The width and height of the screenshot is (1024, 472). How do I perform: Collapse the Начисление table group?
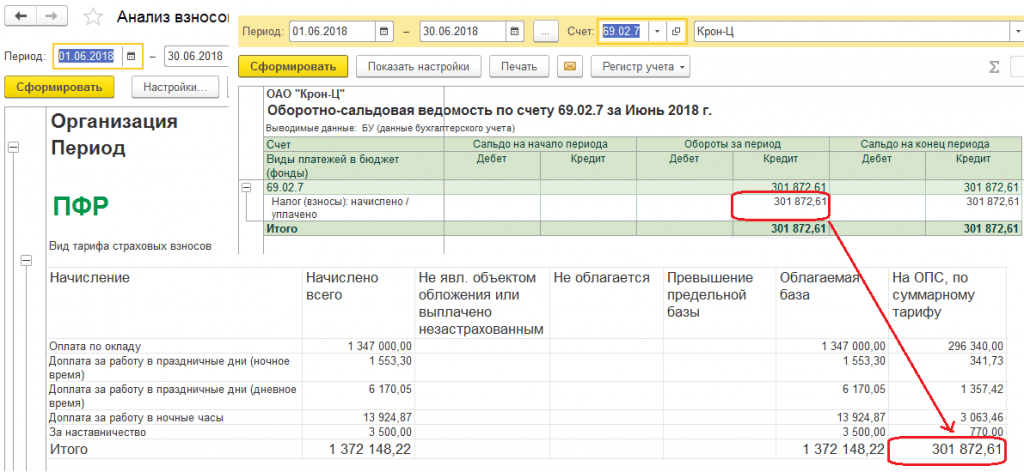click(26, 261)
